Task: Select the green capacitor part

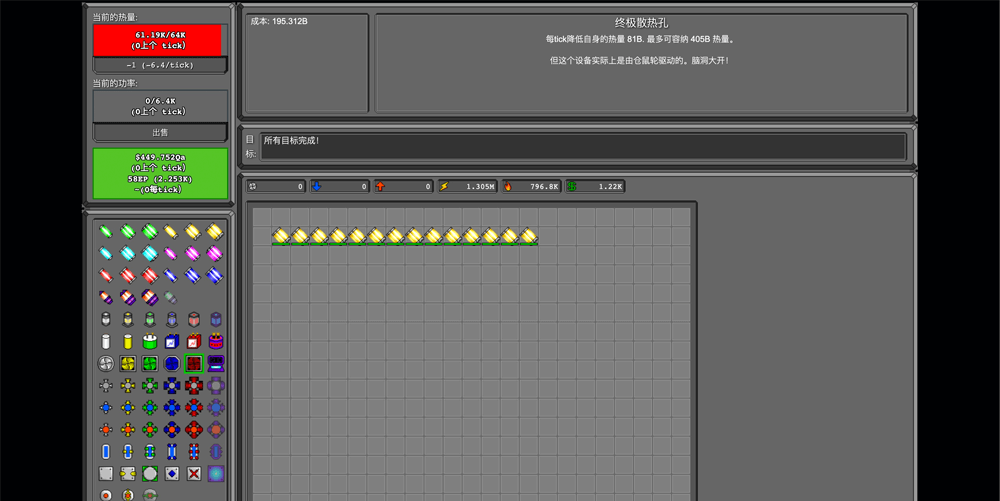Action: (x=150, y=342)
